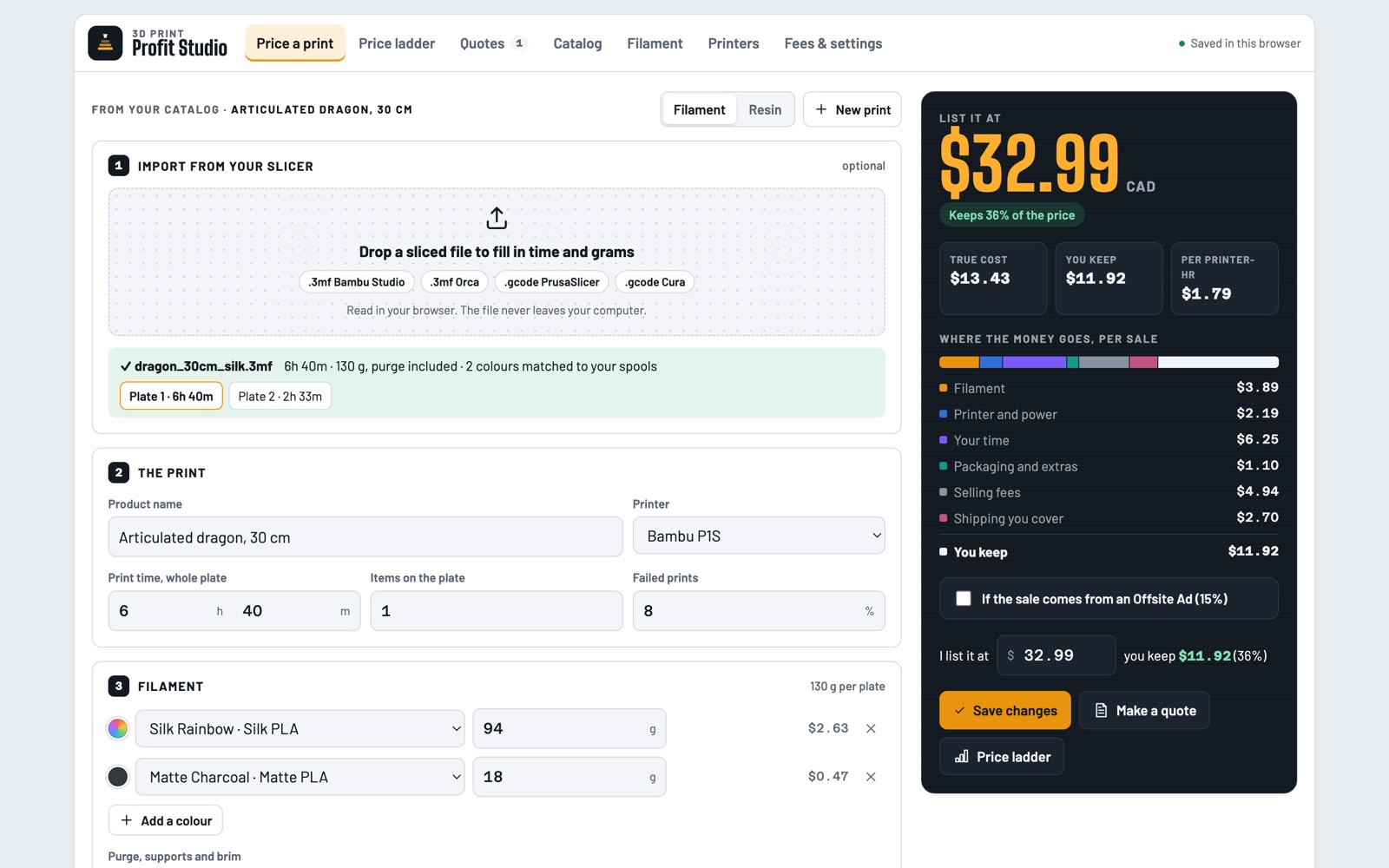Remove the Silk Rainbow filament row

click(871, 728)
